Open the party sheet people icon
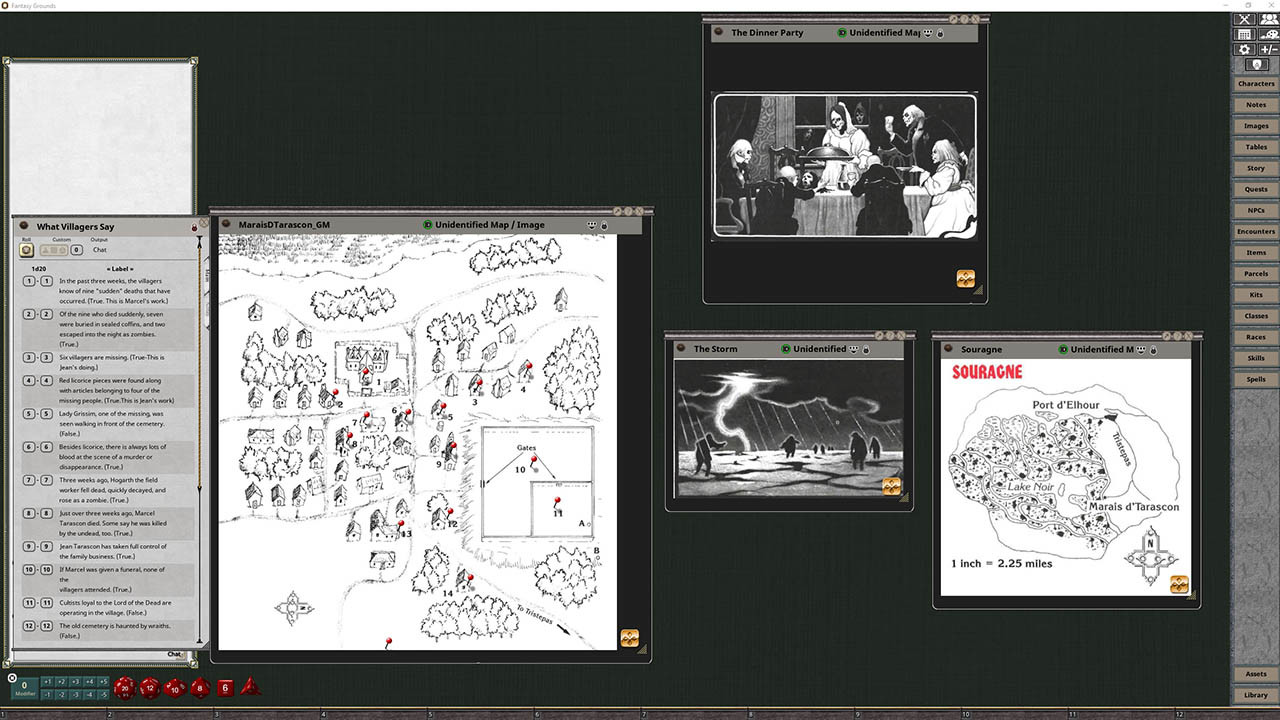The height and width of the screenshot is (720, 1280). 1268,19
